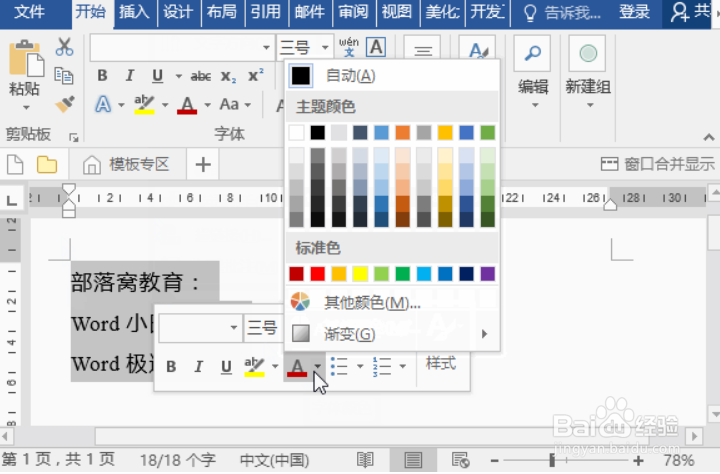Click the mini toolbar bullets icon
Screen dimensions: 720x474
(340, 367)
